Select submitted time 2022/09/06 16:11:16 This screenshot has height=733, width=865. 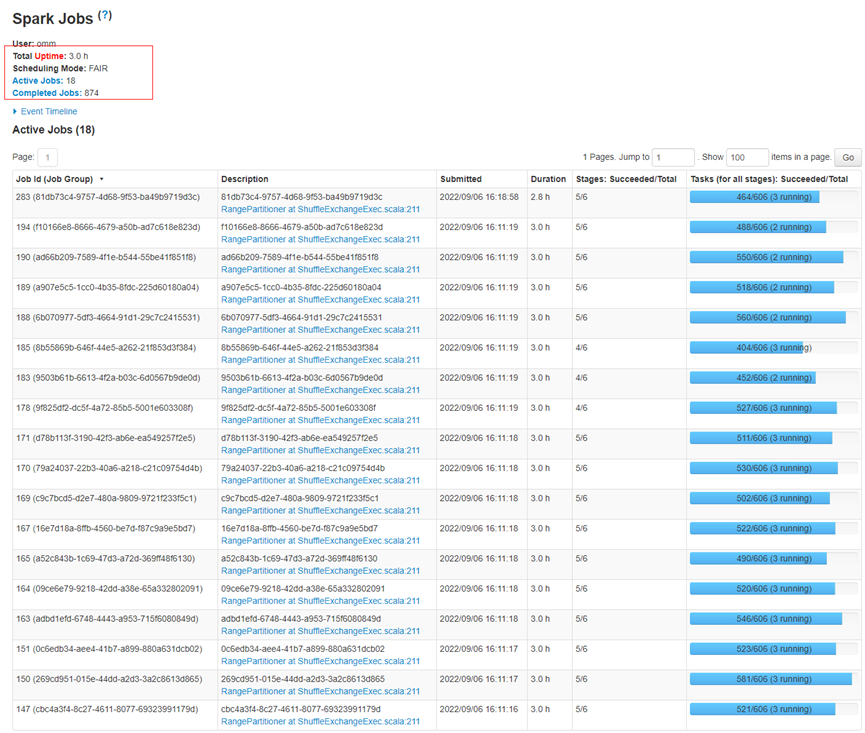click(x=479, y=709)
